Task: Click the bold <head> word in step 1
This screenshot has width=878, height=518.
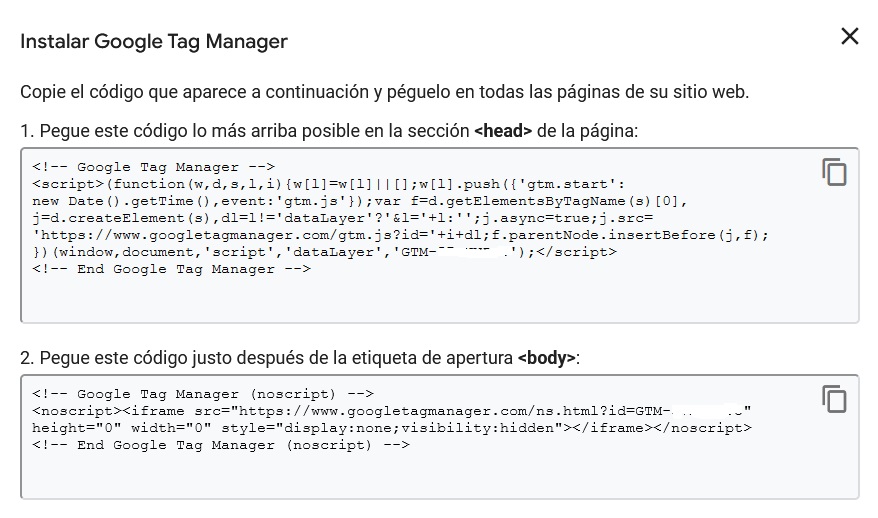Action: point(503,131)
